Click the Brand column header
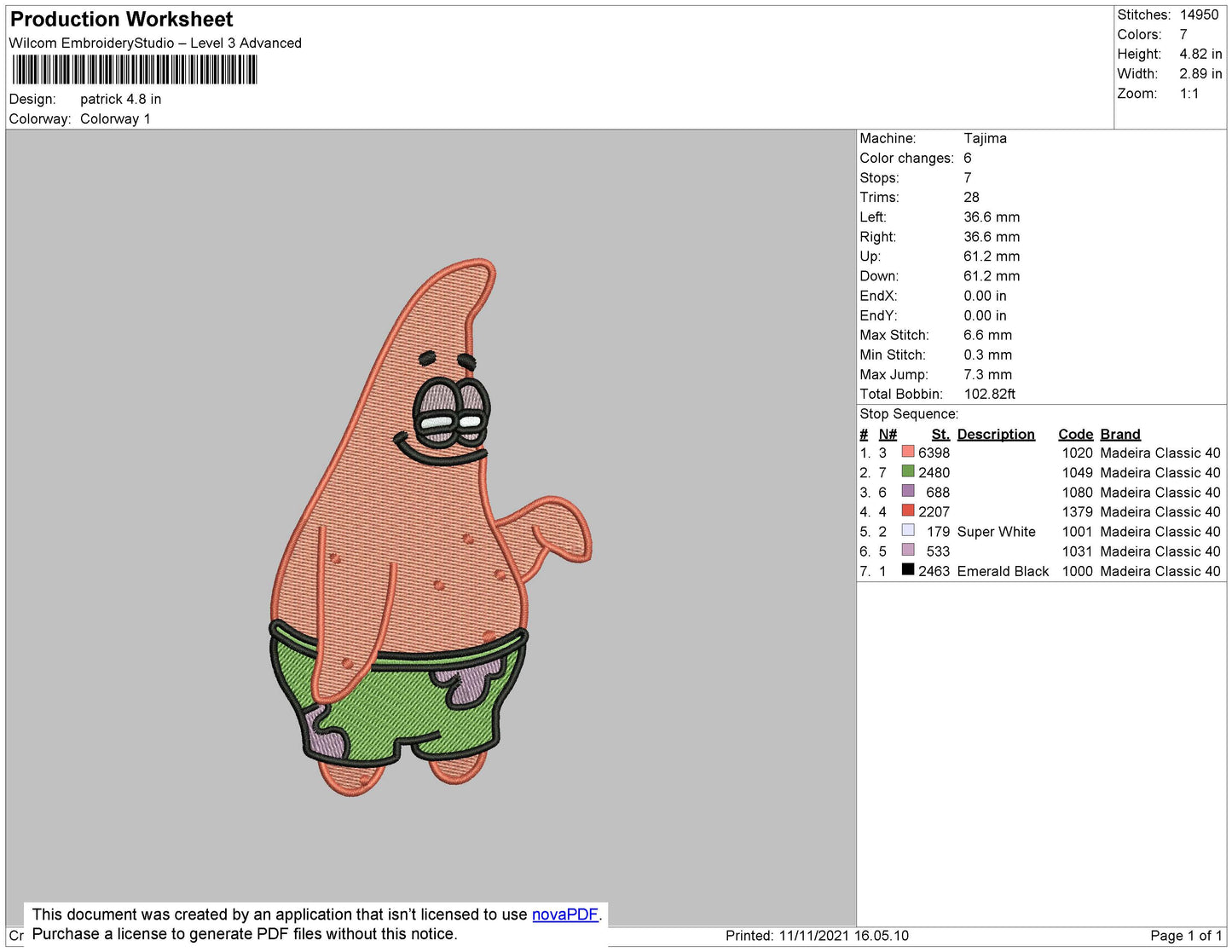This screenshot has height=952, width=1232. click(1119, 434)
